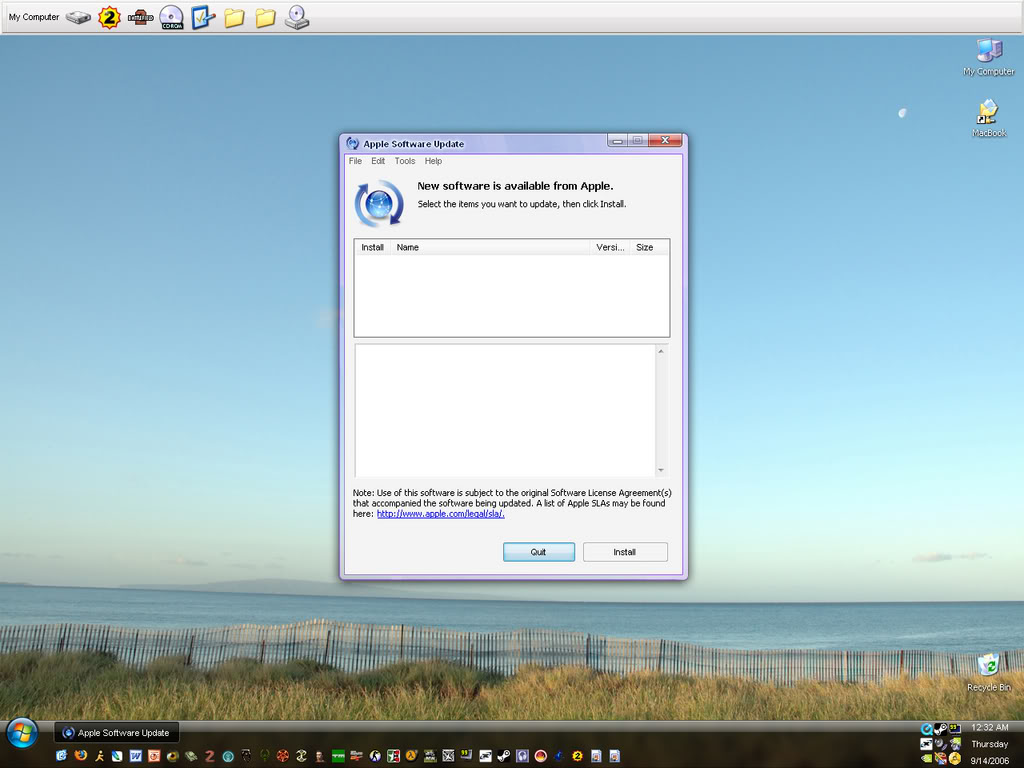Screen dimensions: 1024x768
Task: Close the Apple Software Update window
Action: 665,140
